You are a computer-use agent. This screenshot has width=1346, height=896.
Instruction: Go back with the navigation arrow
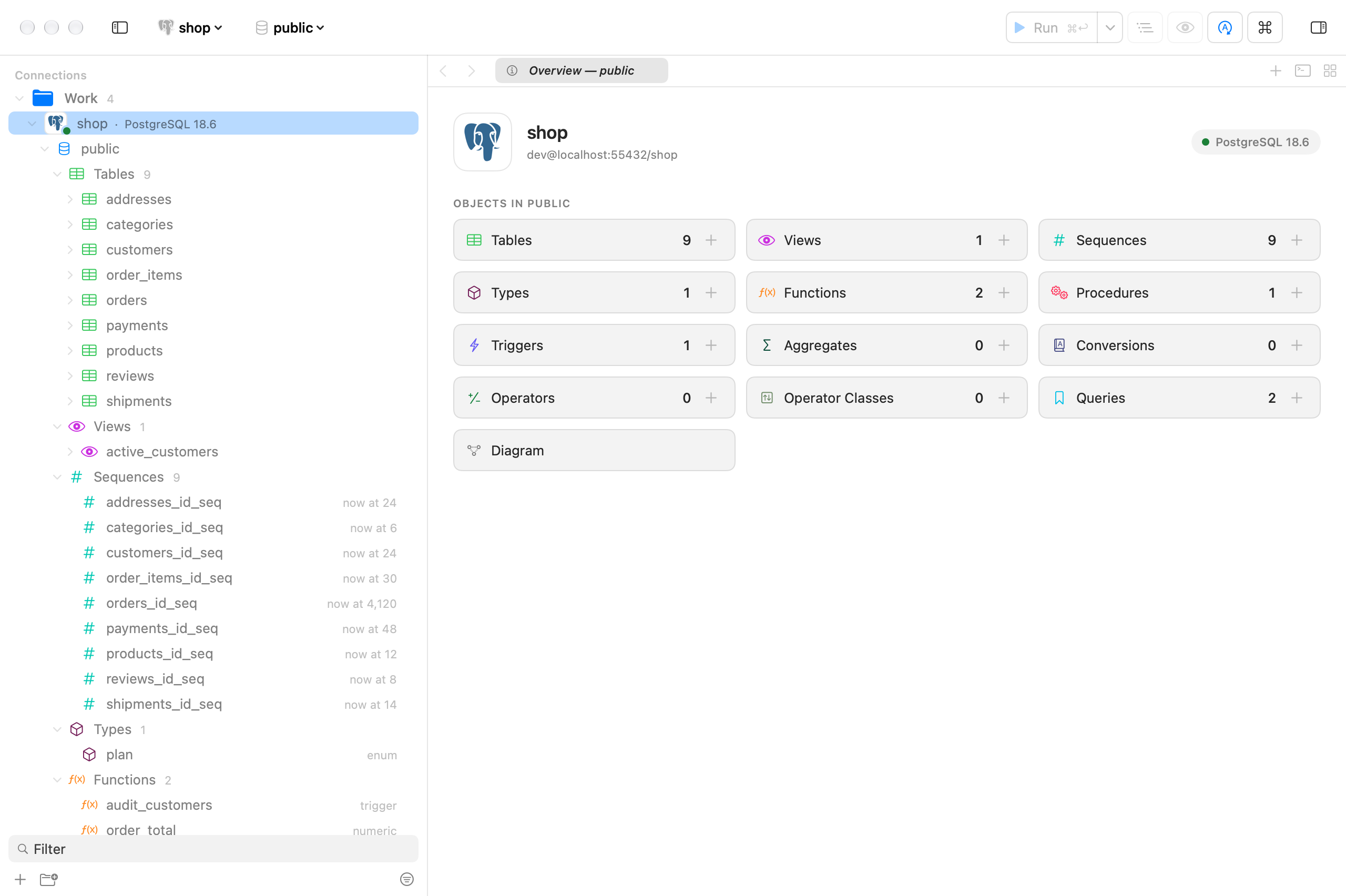click(443, 71)
